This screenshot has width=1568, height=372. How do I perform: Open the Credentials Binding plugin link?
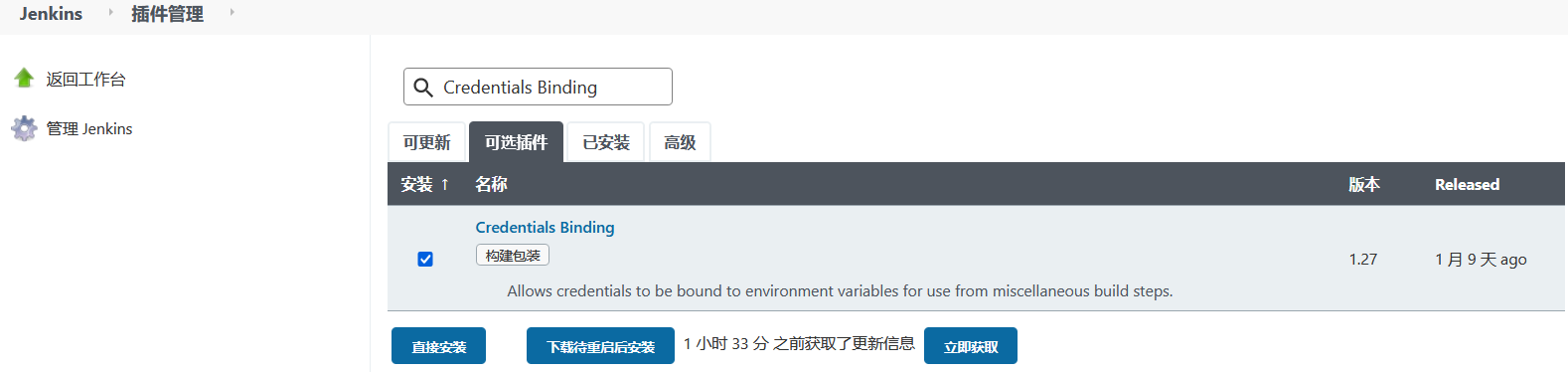(545, 228)
